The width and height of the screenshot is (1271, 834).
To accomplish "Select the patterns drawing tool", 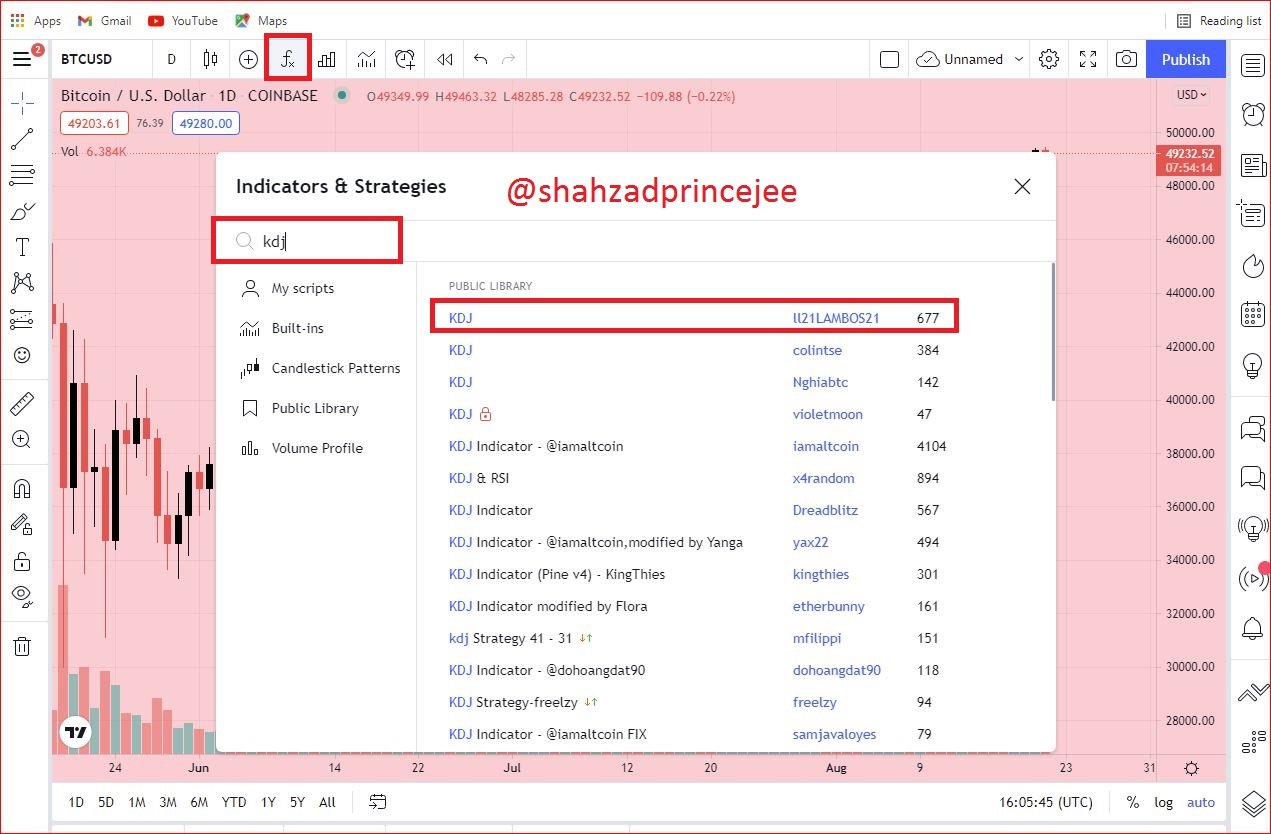I will pos(22,283).
